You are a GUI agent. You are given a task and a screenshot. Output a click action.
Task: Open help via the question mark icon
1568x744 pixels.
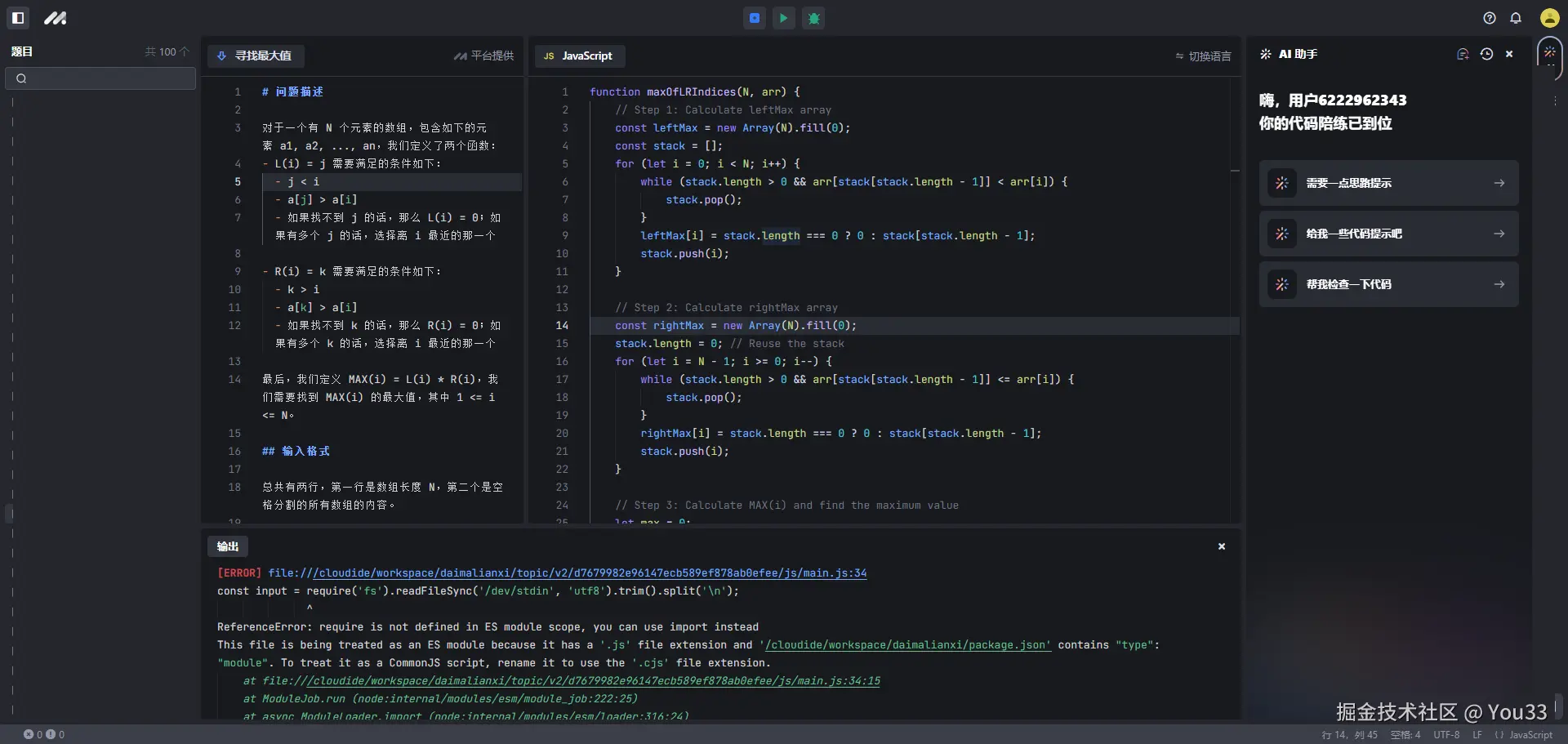coord(1490,18)
